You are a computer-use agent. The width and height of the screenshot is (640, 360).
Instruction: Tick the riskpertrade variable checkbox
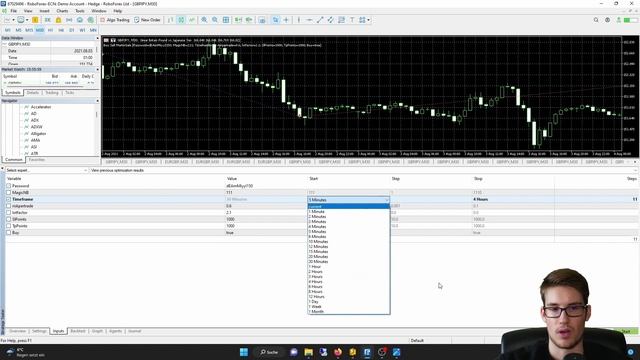click(9, 206)
